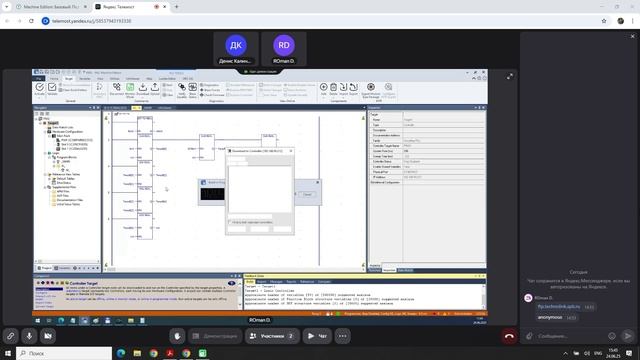Open Adobe Acrobat from taskbar
This screenshot has height=360, width=640.
[170, 353]
